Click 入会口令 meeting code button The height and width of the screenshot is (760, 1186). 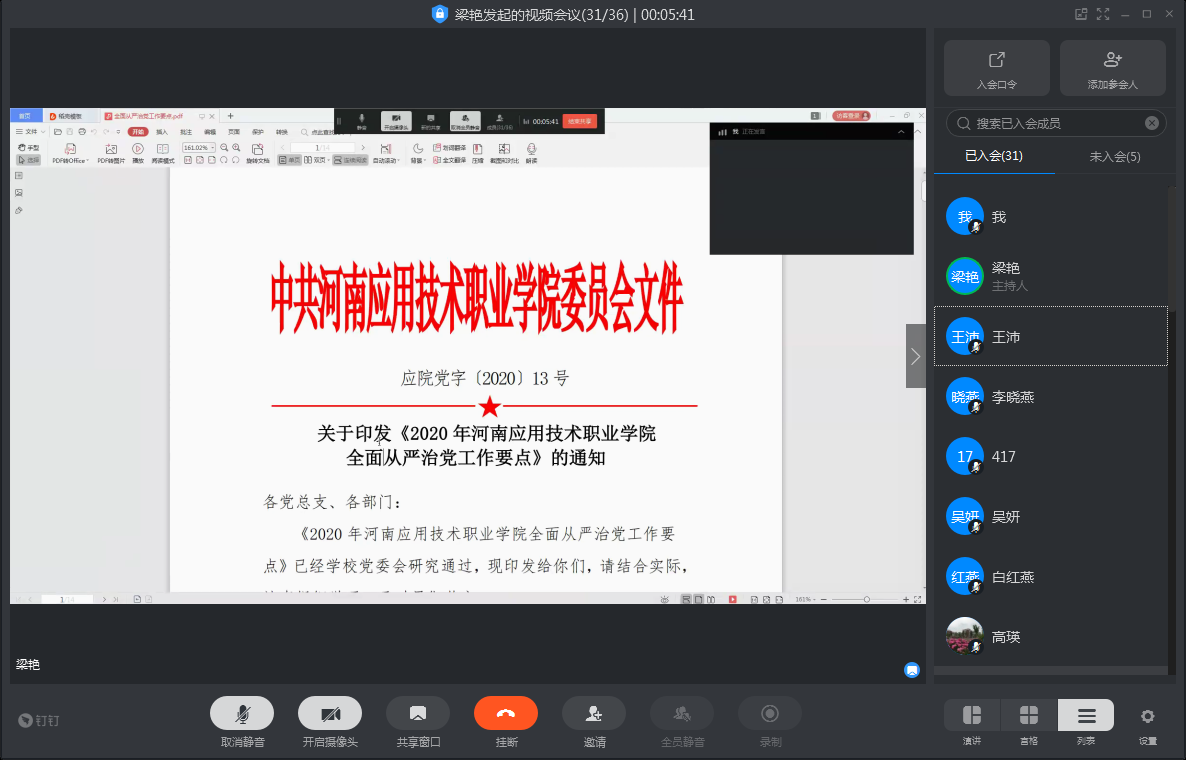(996, 68)
